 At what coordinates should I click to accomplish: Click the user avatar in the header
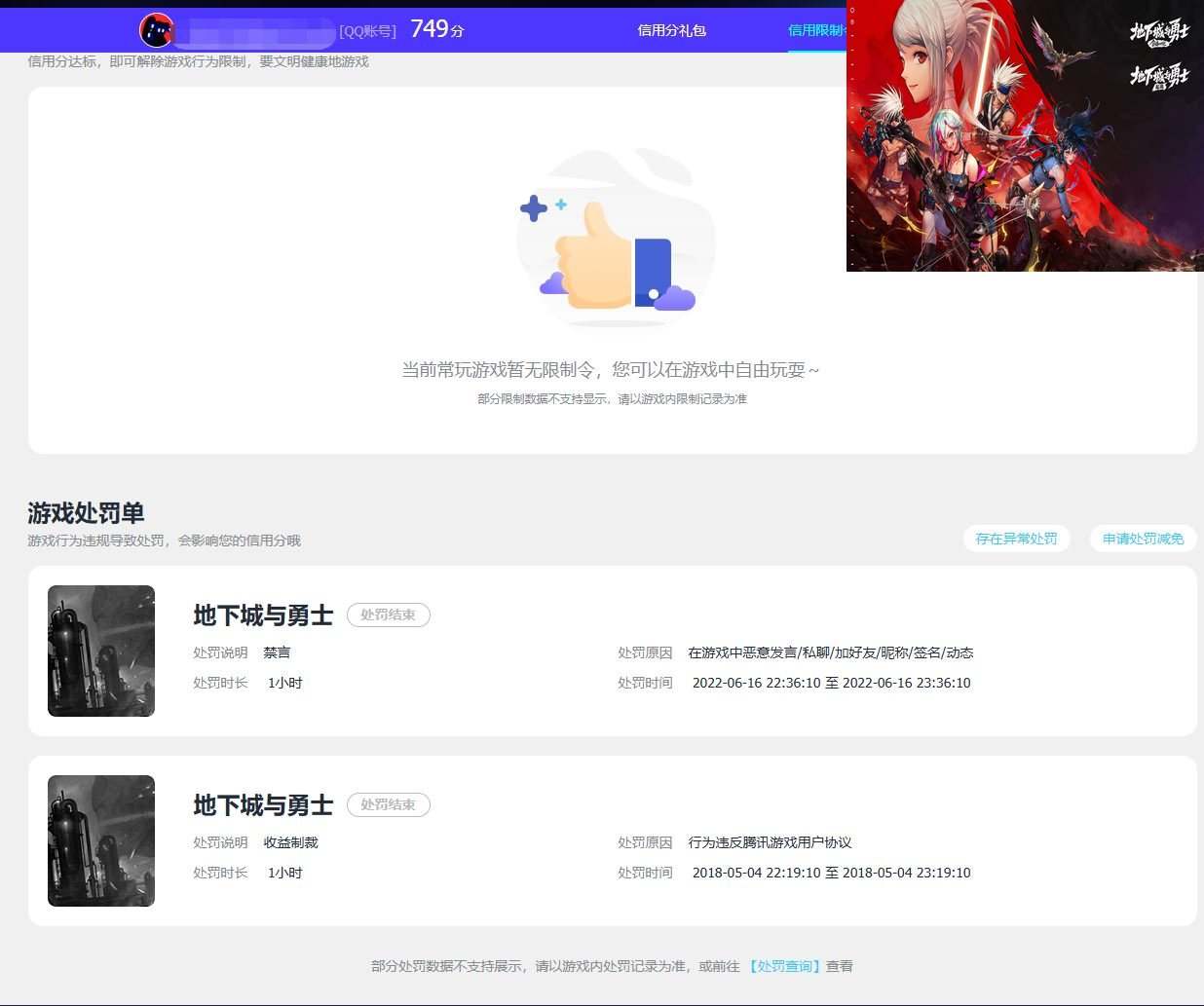click(x=157, y=30)
